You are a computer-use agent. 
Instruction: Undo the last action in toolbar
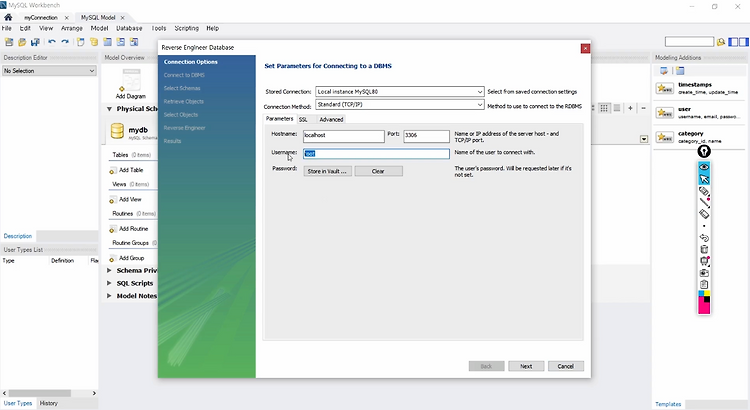(x=52, y=42)
